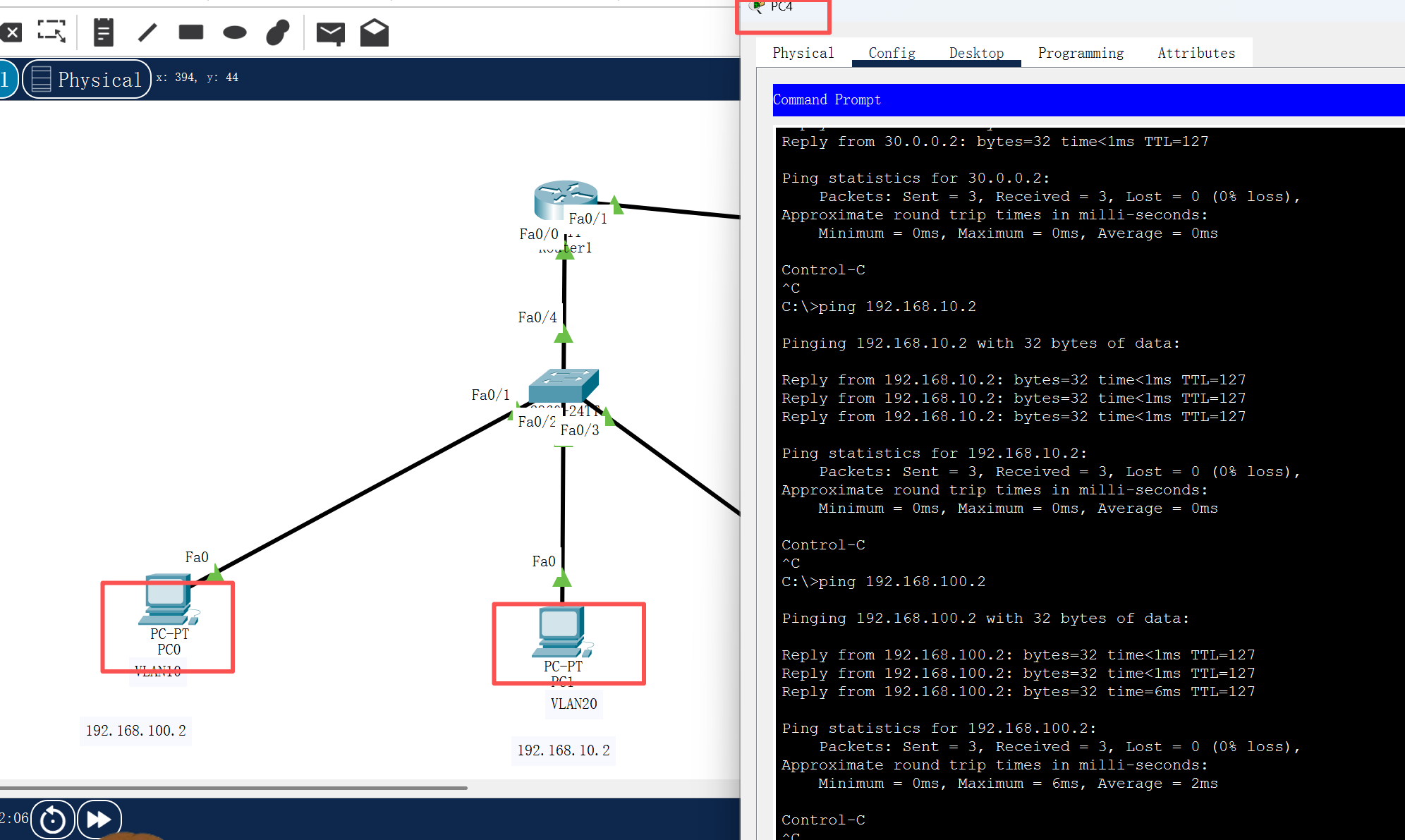Switch to the Desktop tab
Screen dimensions: 1405x840
coord(976,53)
